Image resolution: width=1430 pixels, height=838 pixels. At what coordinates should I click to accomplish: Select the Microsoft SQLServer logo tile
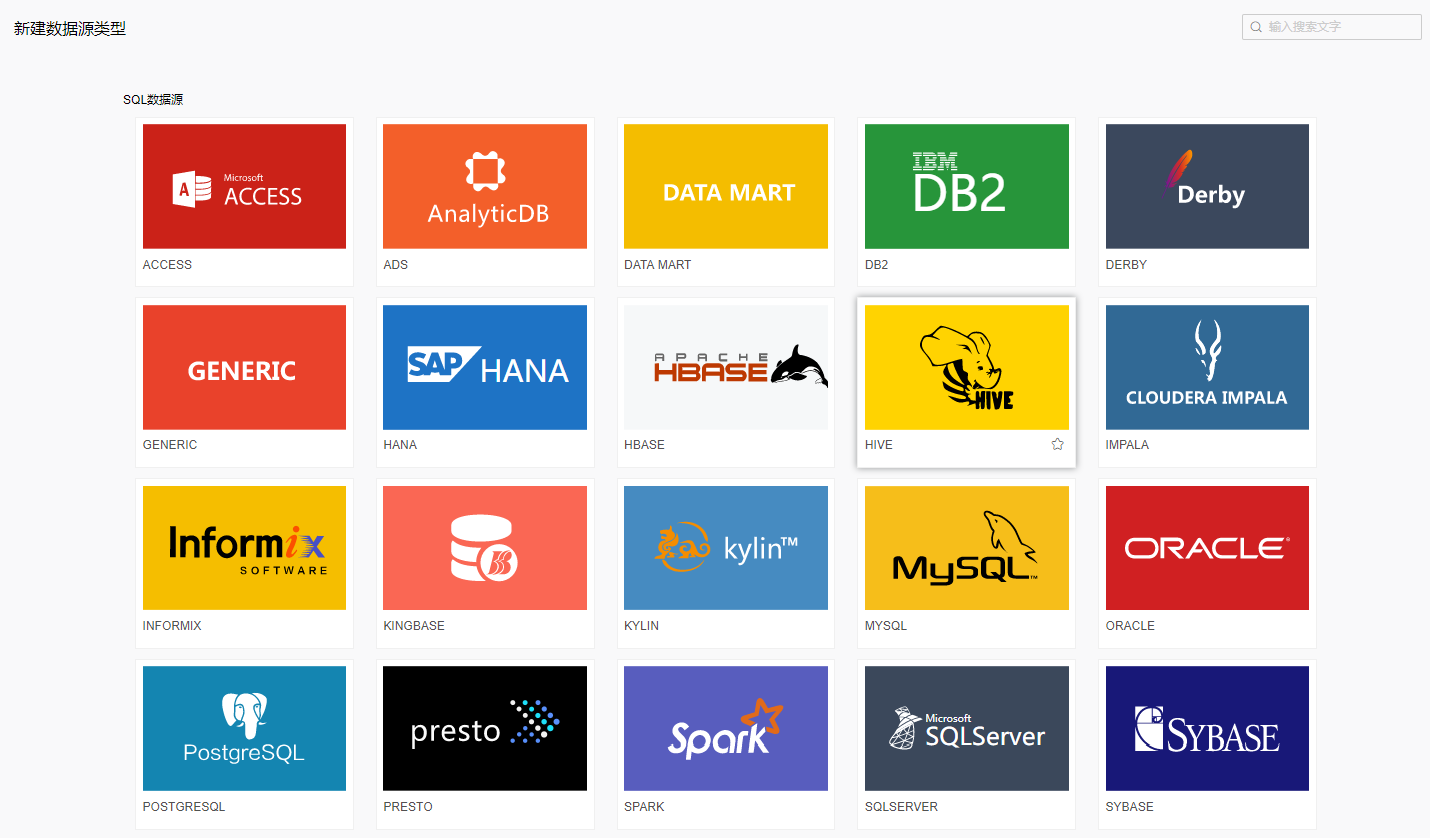[967, 728]
